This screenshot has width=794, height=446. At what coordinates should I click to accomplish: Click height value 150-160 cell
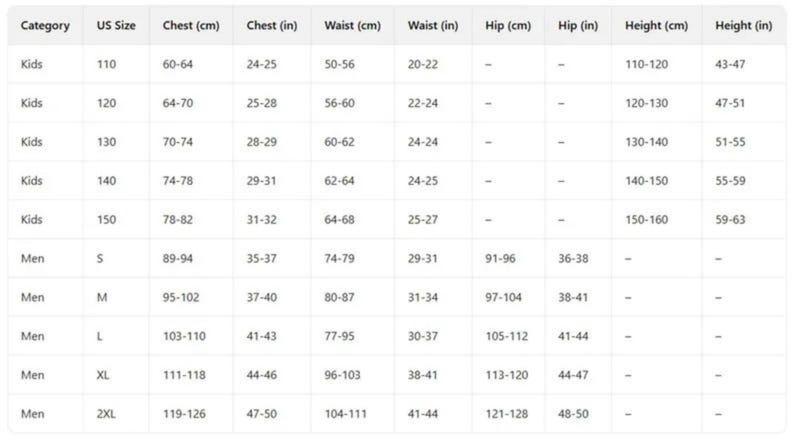(646, 220)
